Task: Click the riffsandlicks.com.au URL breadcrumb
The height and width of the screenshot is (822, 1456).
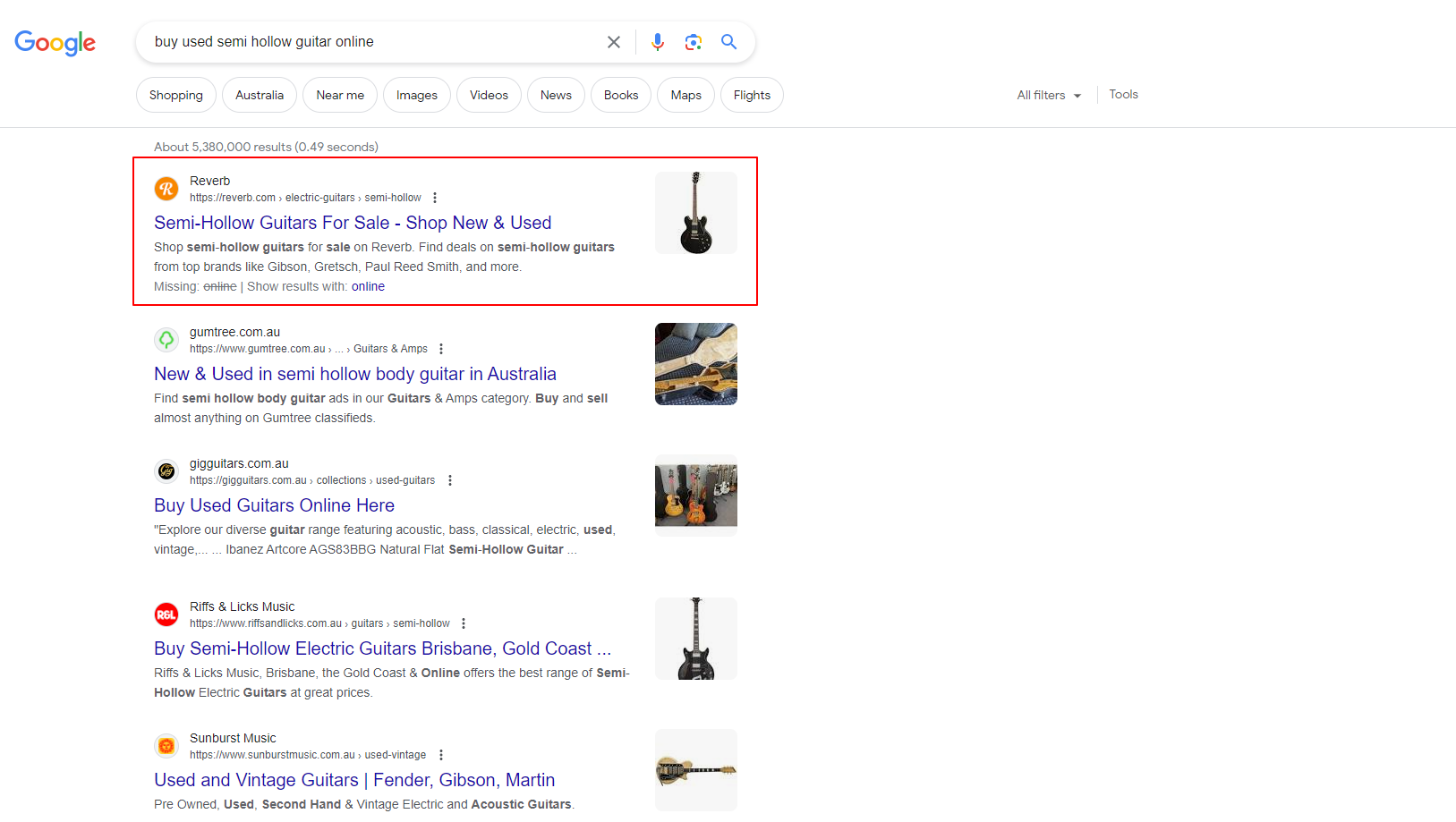Action: click(x=319, y=623)
